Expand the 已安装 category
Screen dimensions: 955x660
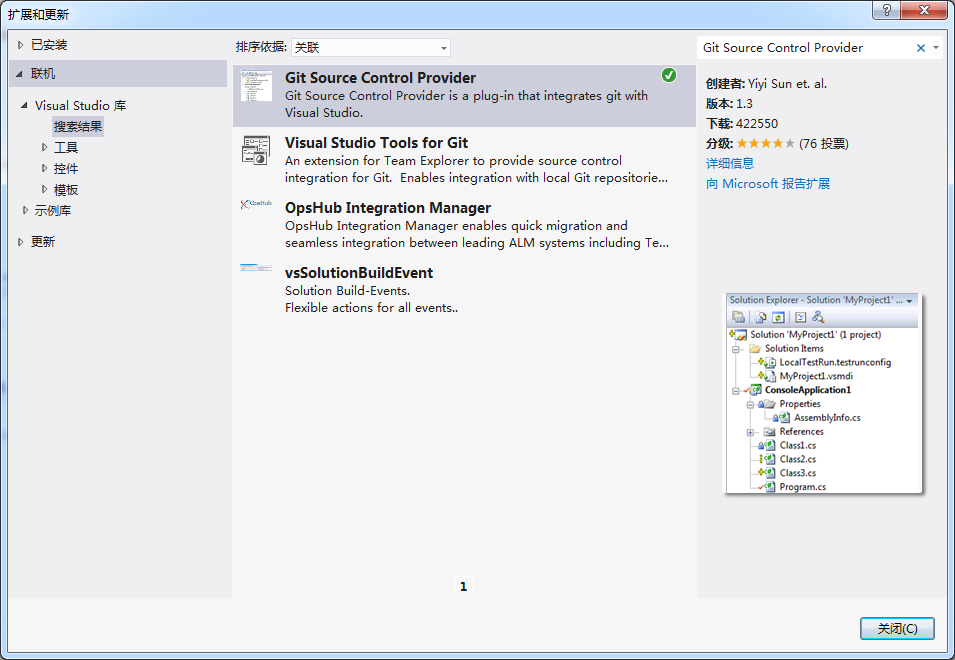21,45
